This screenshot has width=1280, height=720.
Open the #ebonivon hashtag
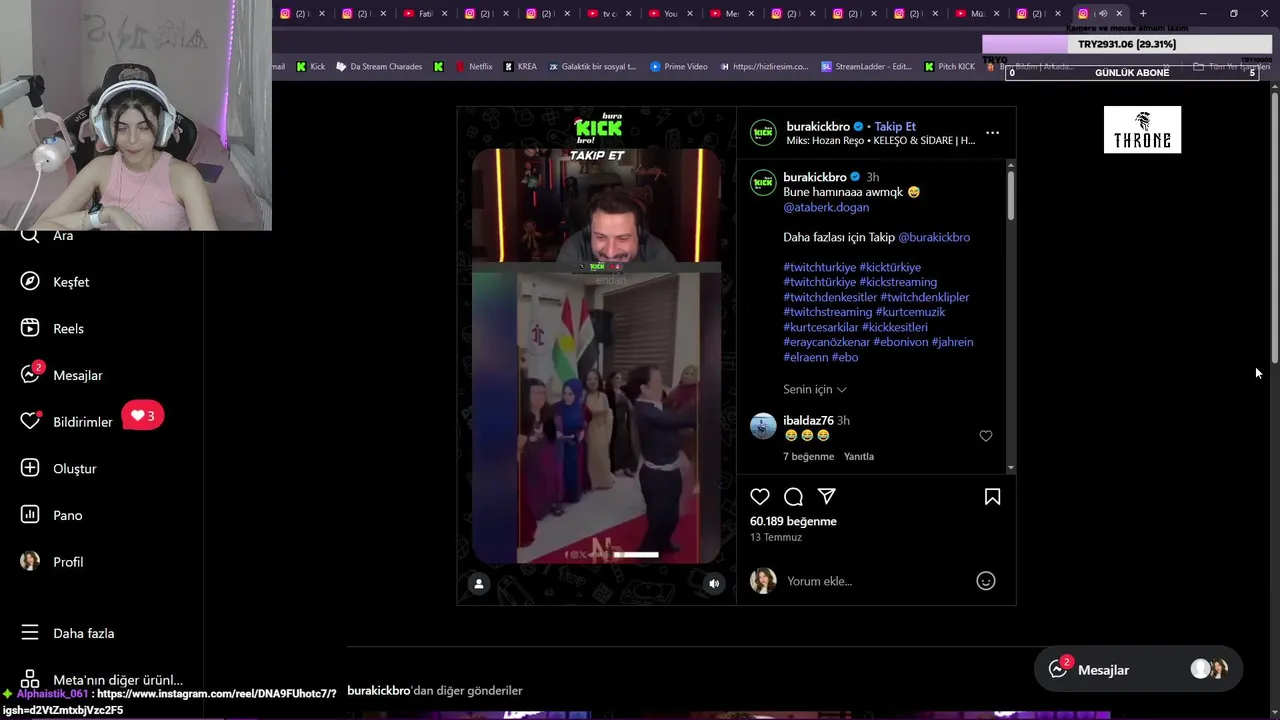(x=900, y=342)
